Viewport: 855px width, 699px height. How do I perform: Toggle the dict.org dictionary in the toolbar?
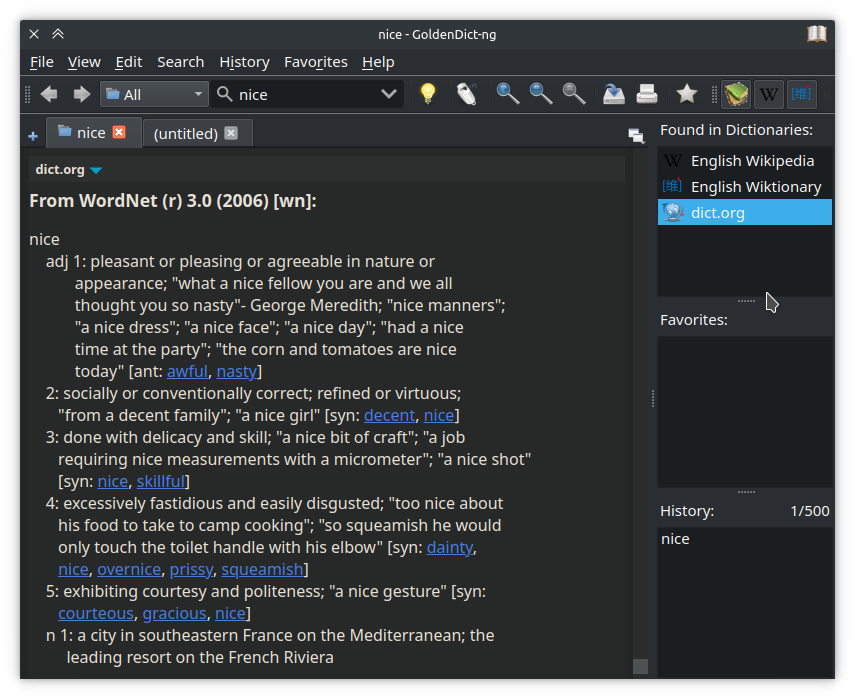(736, 94)
